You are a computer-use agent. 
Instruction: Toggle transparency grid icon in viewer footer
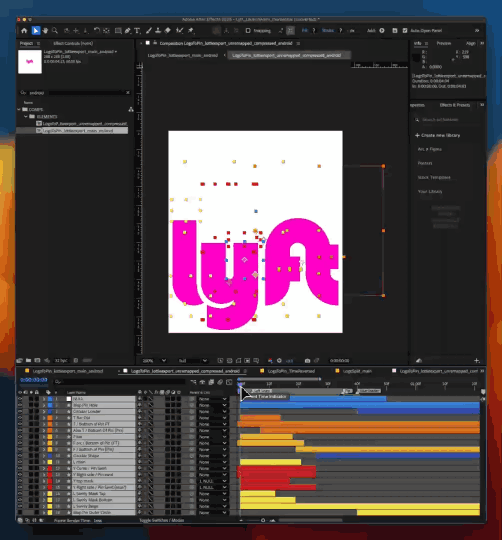(x=230, y=361)
